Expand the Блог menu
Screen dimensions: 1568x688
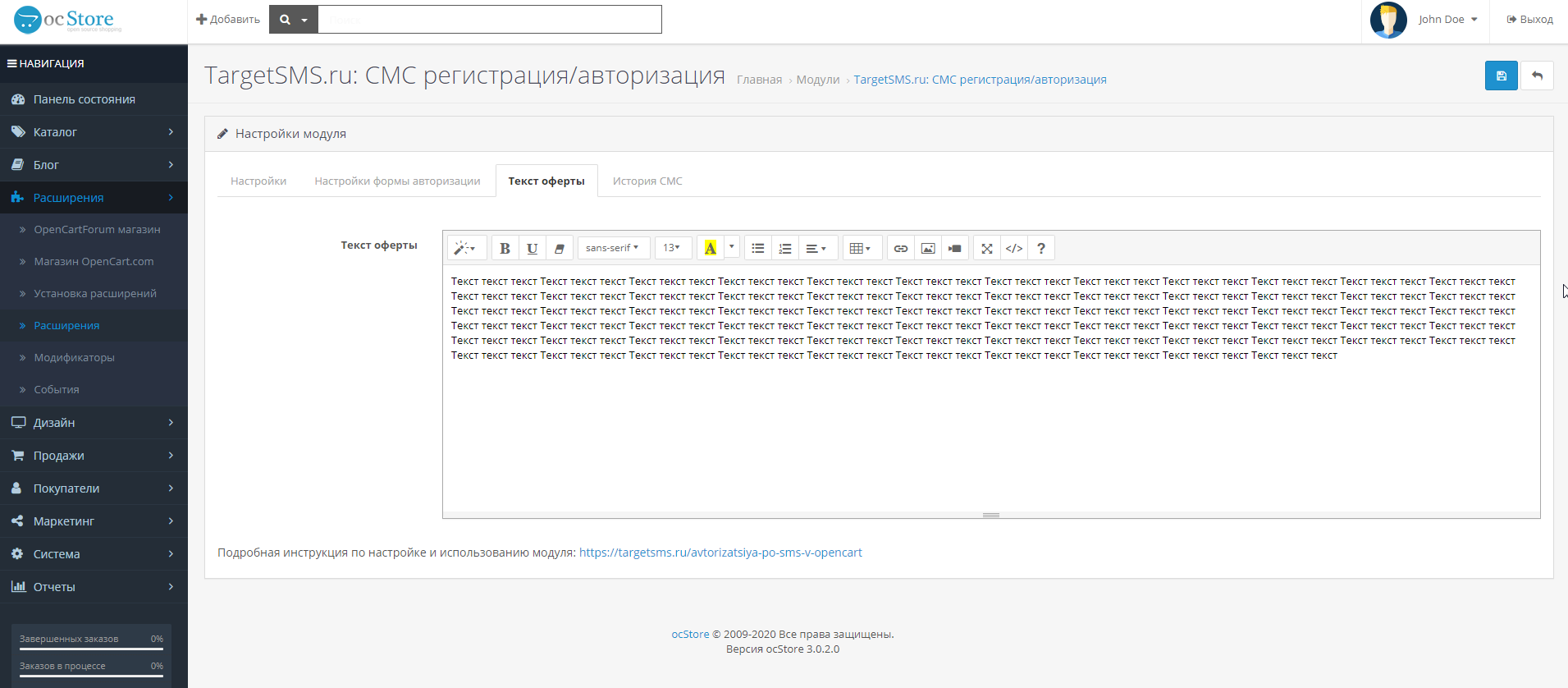[94, 165]
